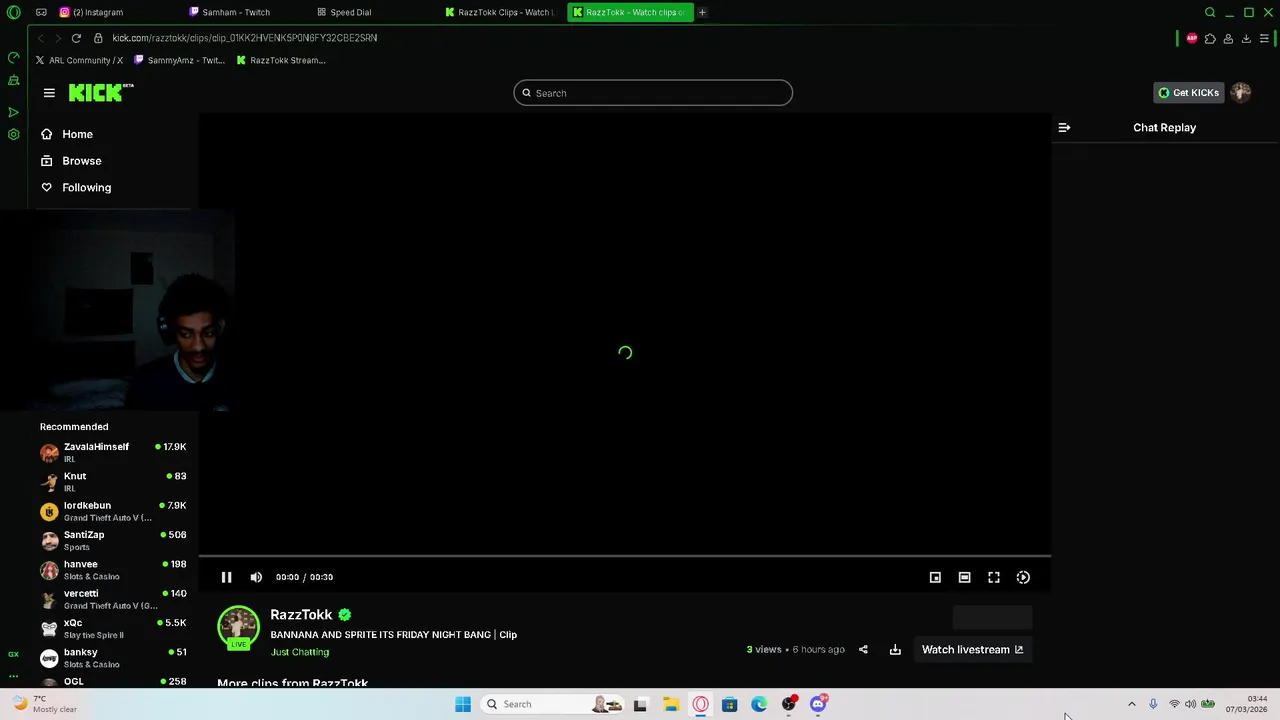This screenshot has width=1280, height=720.
Task: Open SantiZap recommended channel
Action: [x=113, y=540]
